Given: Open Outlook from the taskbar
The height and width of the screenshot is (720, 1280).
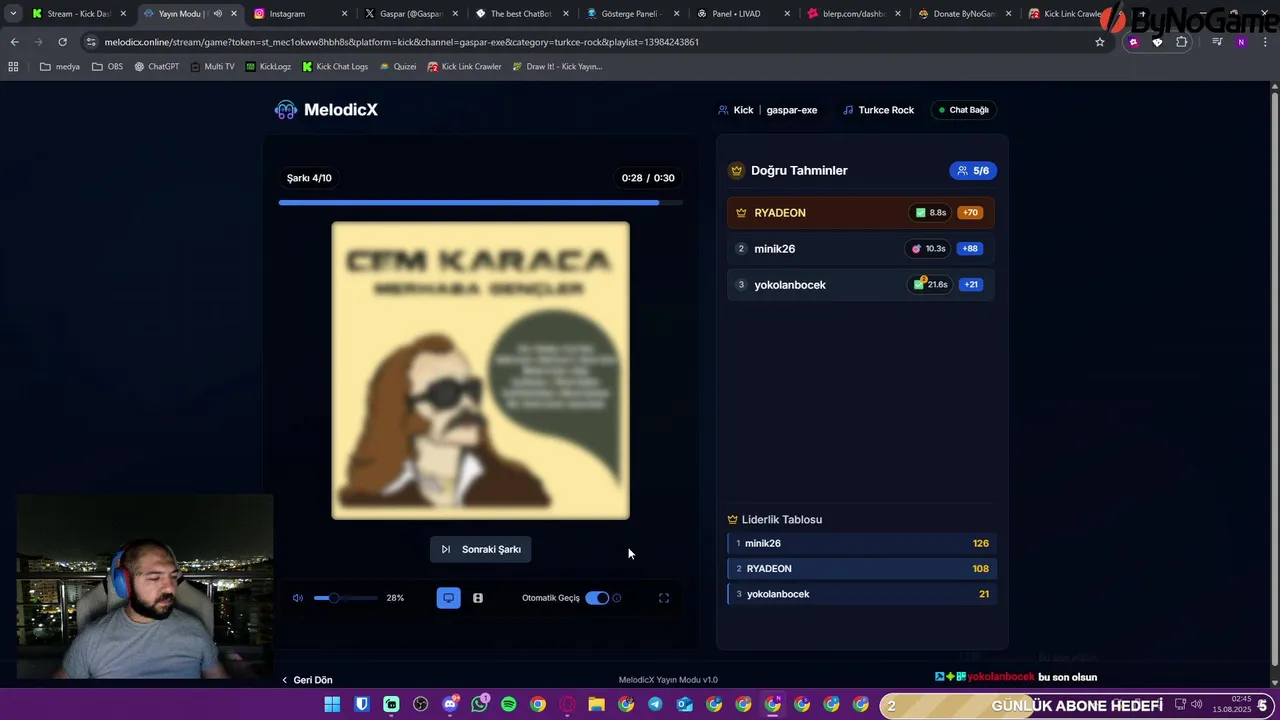Looking at the screenshot, I should 685,705.
